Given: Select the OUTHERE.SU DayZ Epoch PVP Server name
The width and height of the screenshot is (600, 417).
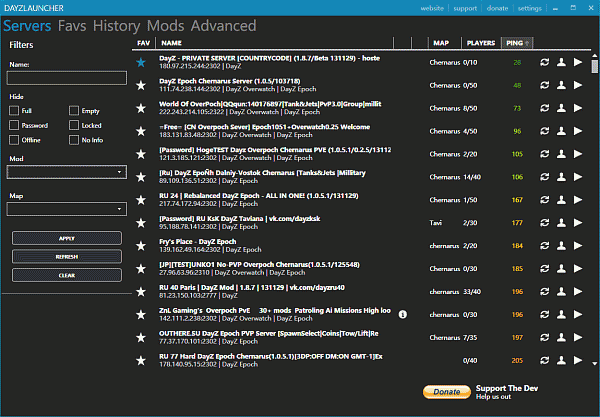Looking at the screenshot, I should pyautogui.click(x=269, y=333).
